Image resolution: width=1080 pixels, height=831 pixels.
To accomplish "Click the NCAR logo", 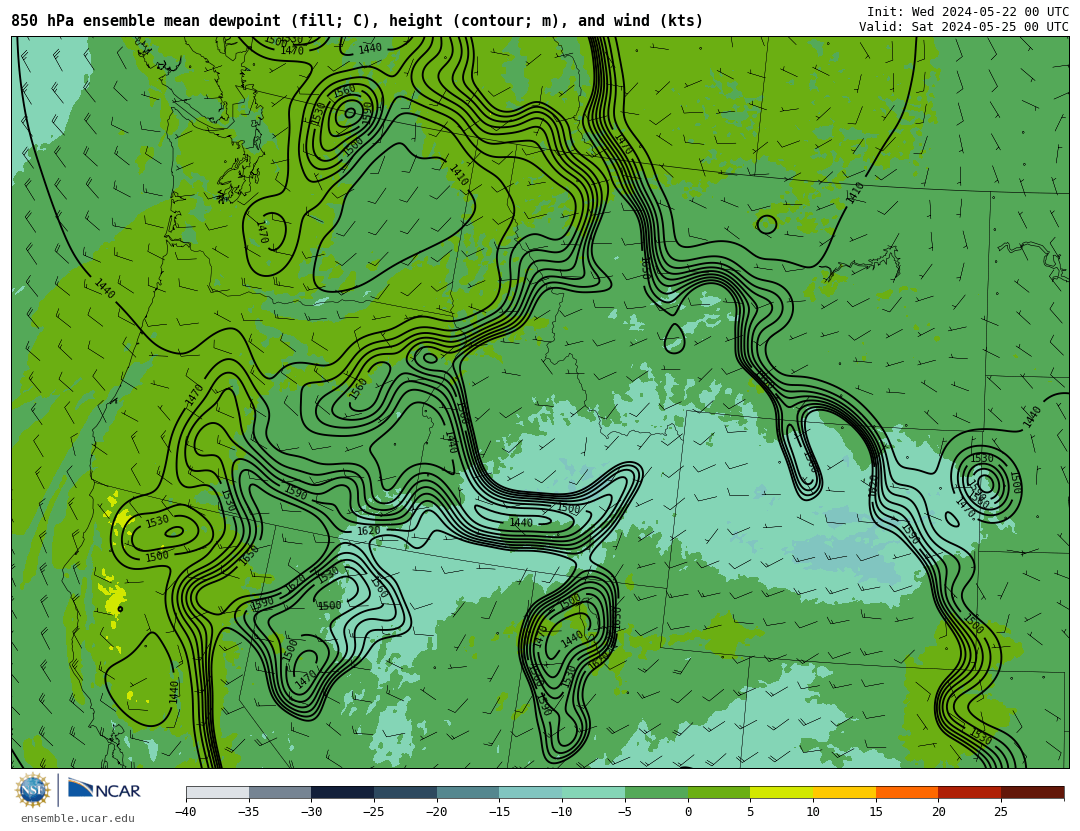I will [105, 789].
